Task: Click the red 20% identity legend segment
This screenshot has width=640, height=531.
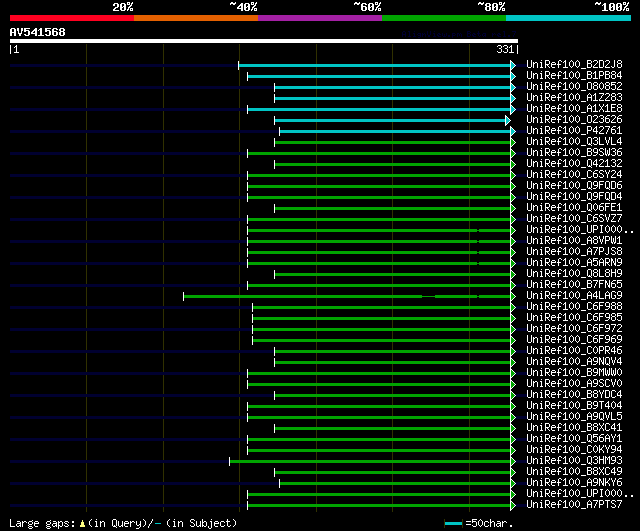Action: (x=72, y=18)
